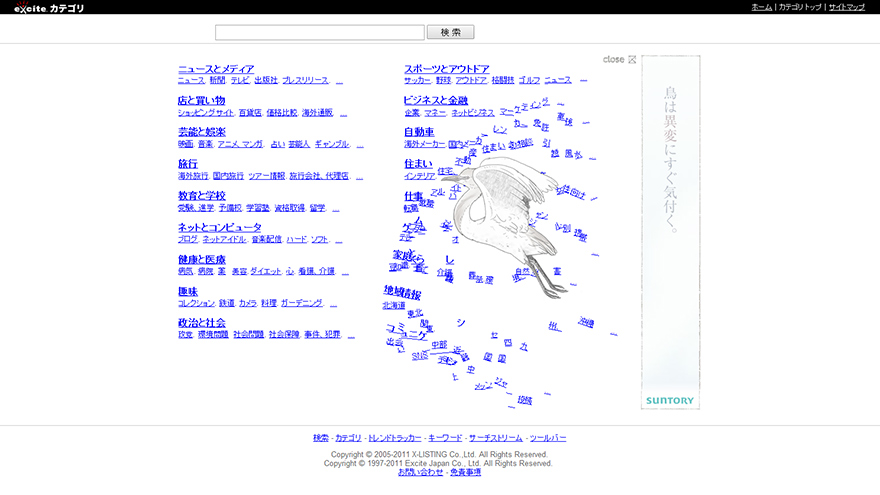
Task: Open the 芸能と娯楽 category
Action: click(201, 132)
